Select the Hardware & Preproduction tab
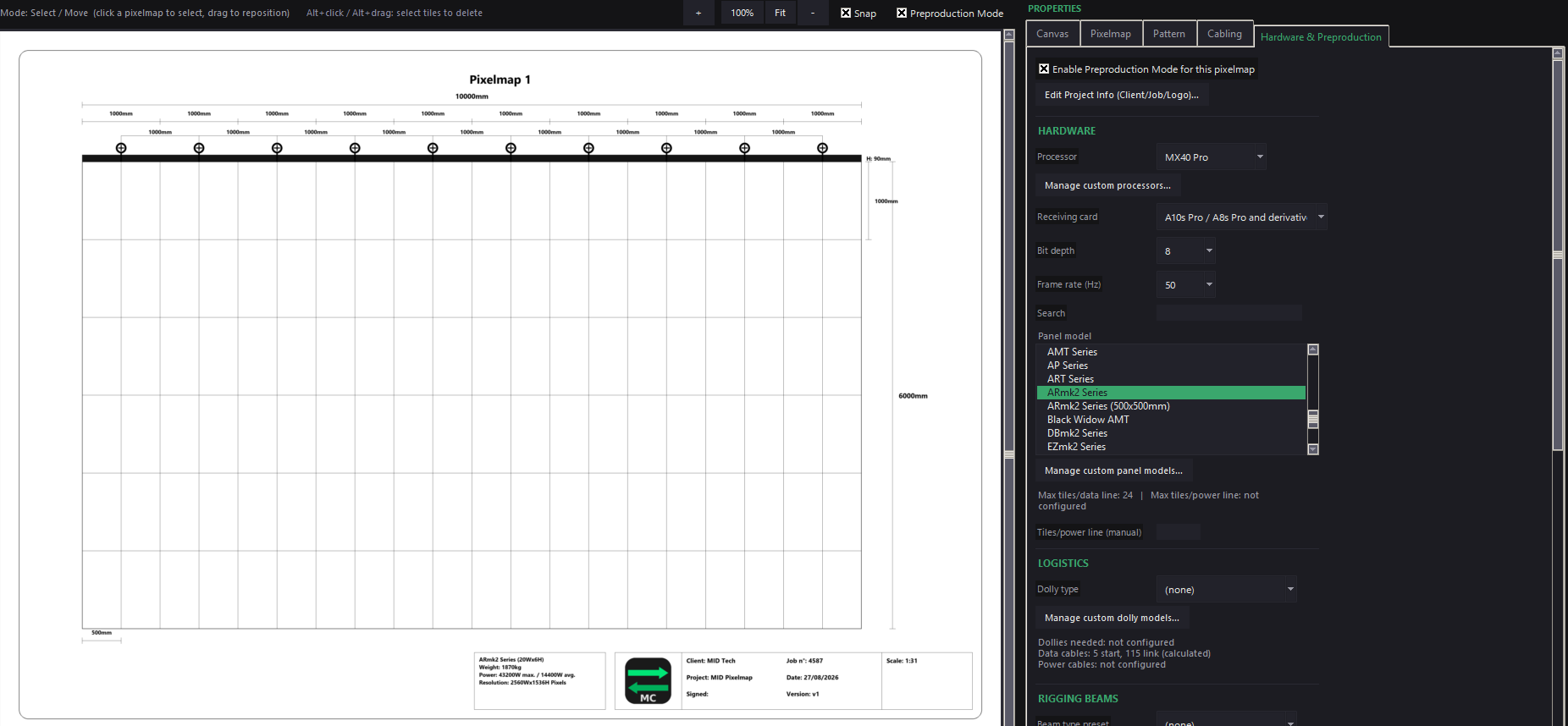1568x726 pixels. pos(1321,36)
